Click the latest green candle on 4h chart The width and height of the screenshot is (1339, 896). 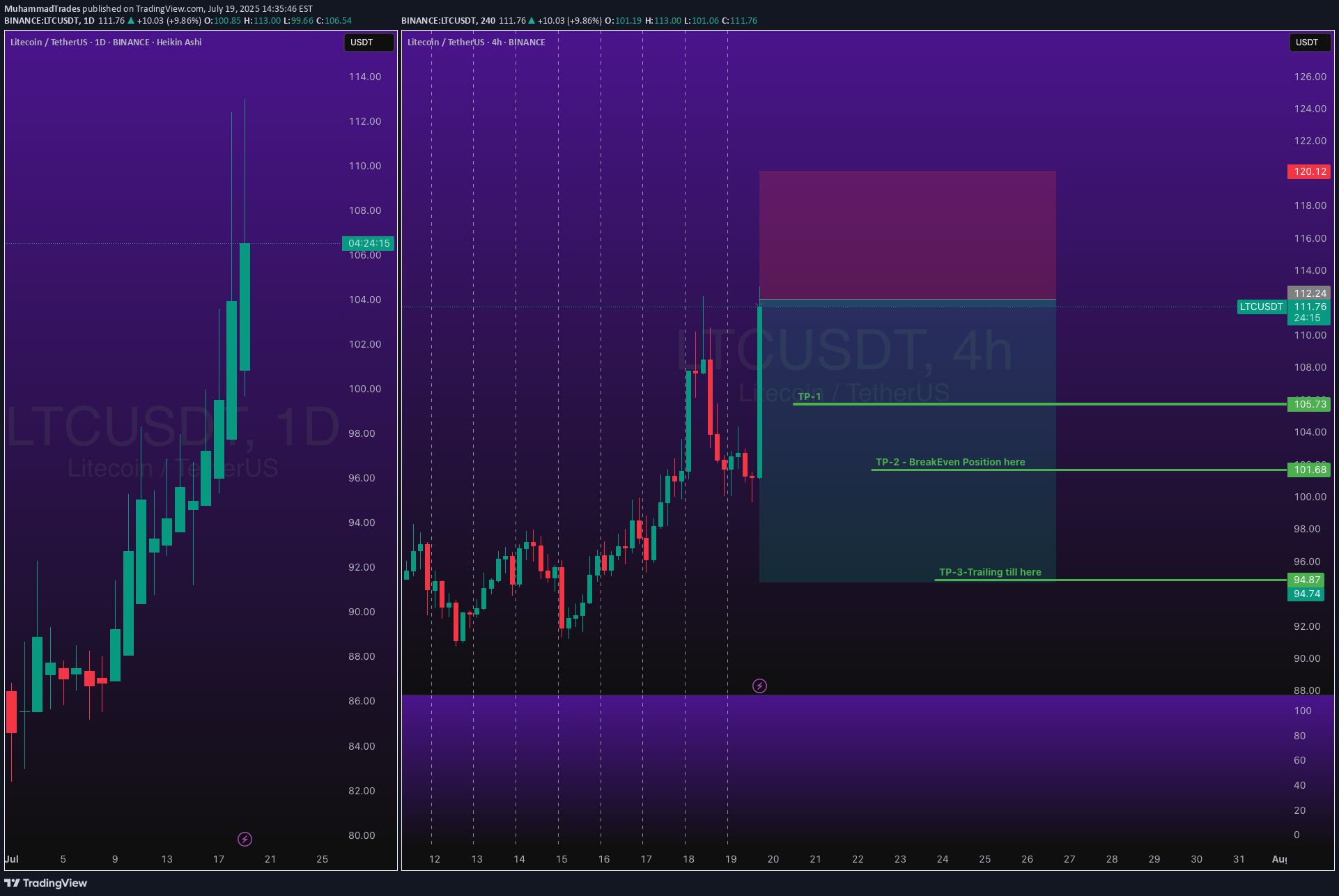pyautogui.click(x=759, y=391)
